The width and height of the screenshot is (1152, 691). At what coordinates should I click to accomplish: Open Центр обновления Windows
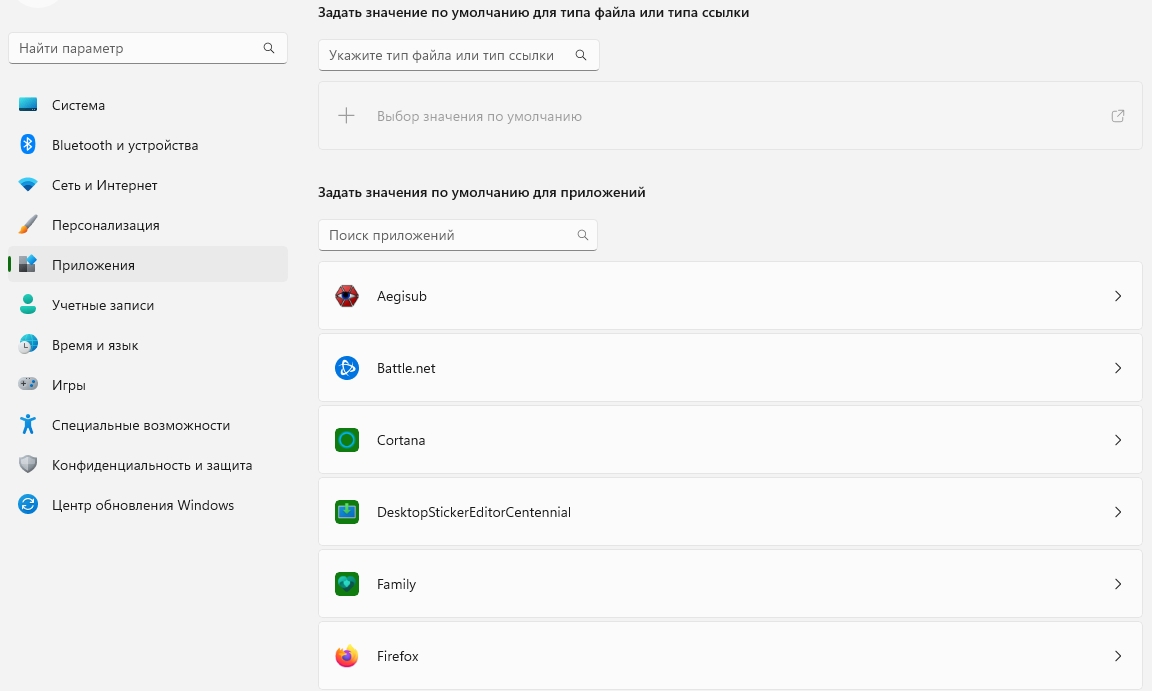point(148,504)
